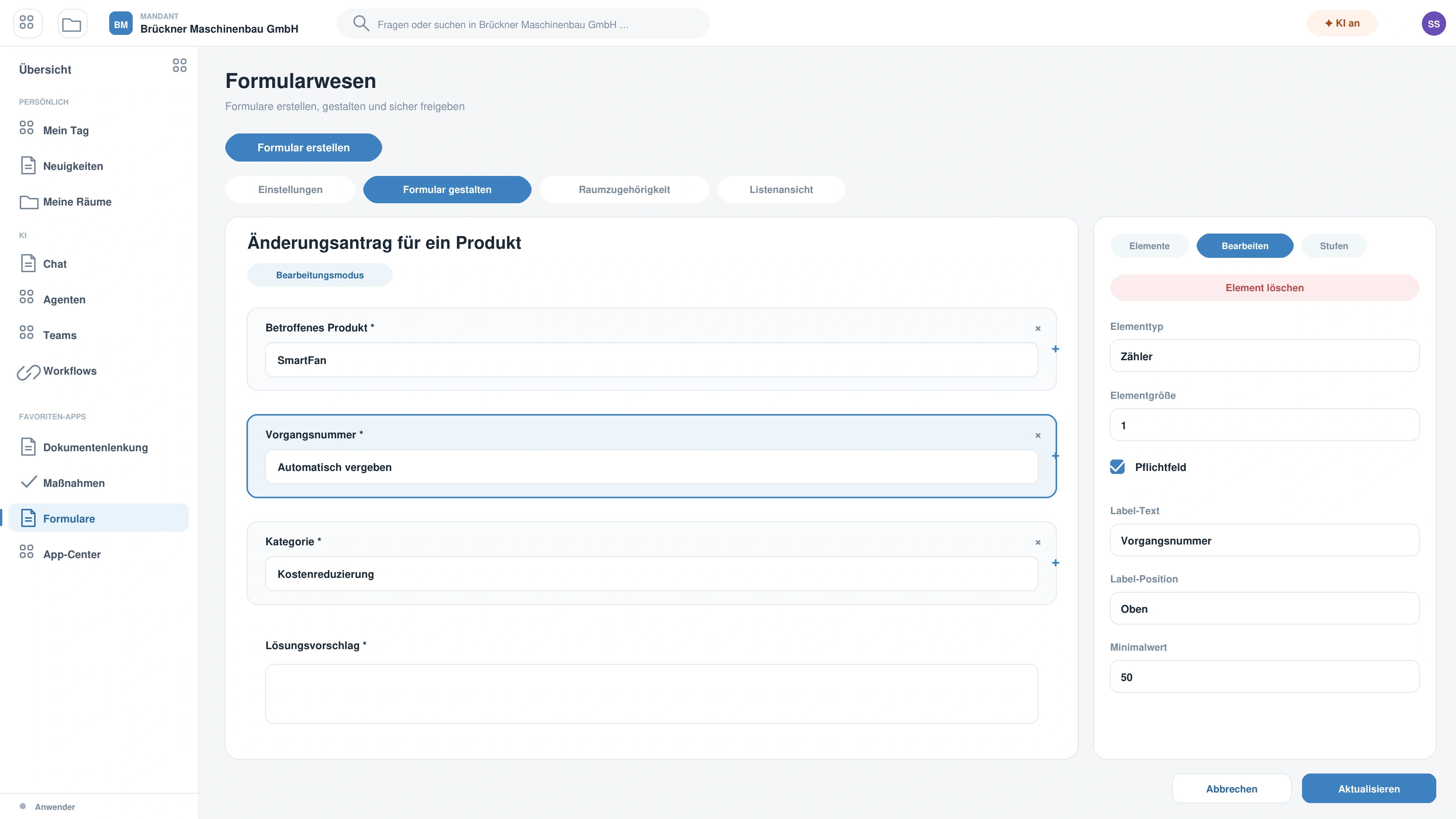The image size is (1456, 819).
Task: Open Dokumentenlenkung app
Action: (x=98, y=447)
